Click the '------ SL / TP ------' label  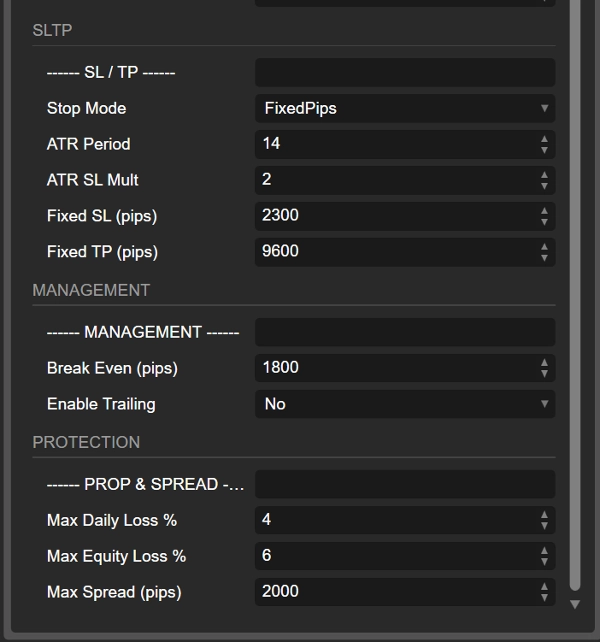click(111, 72)
